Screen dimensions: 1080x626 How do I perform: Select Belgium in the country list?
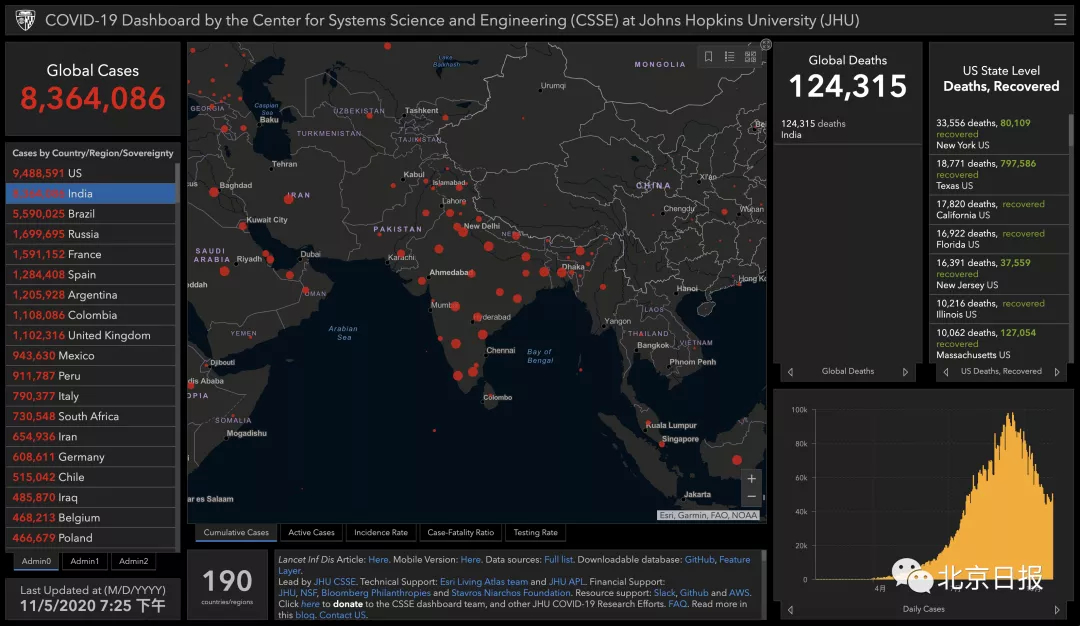[x=90, y=518]
